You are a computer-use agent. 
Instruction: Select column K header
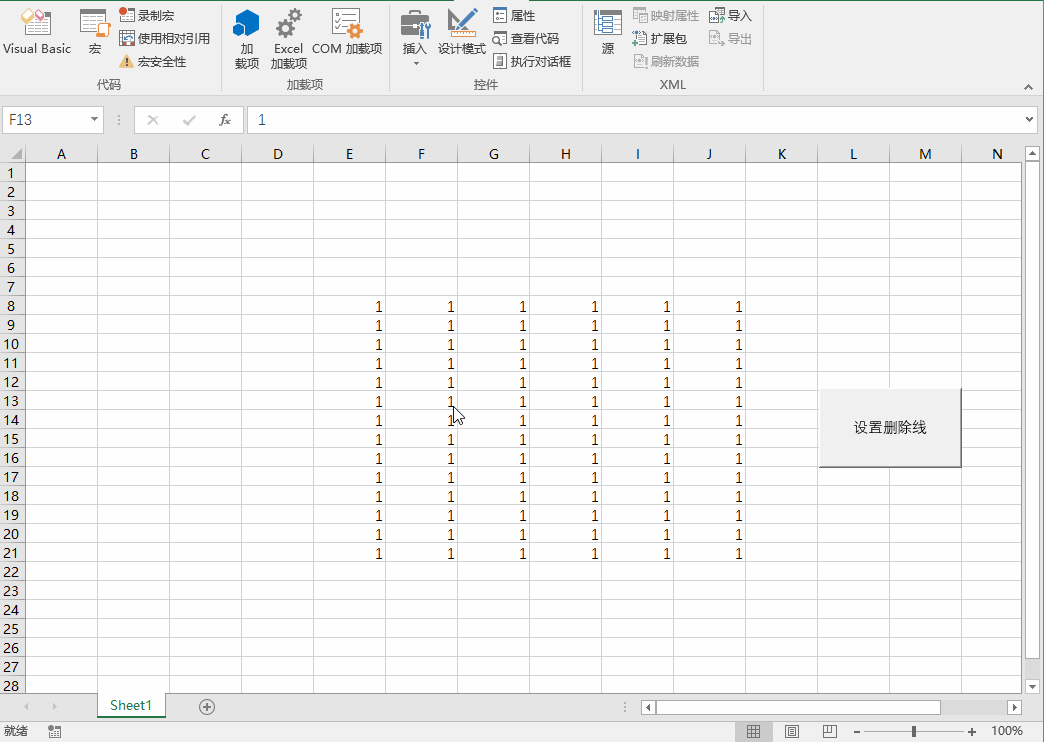pyautogui.click(x=782, y=154)
